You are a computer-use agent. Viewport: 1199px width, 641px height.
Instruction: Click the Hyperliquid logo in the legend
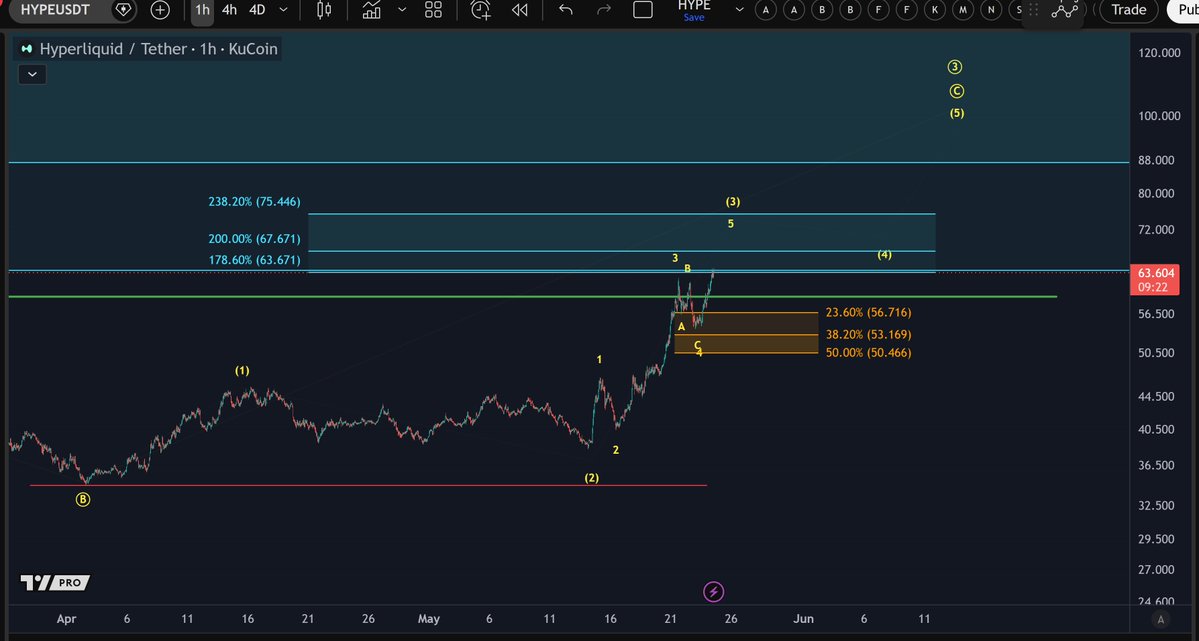click(x=27, y=49)
